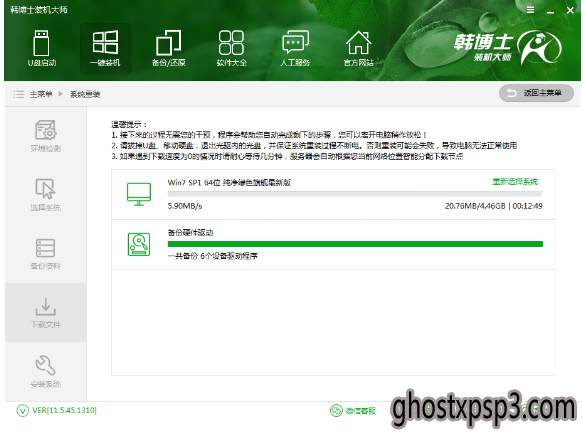
Task: Click 微信客服 text link
Action: [x=361, y=411]
